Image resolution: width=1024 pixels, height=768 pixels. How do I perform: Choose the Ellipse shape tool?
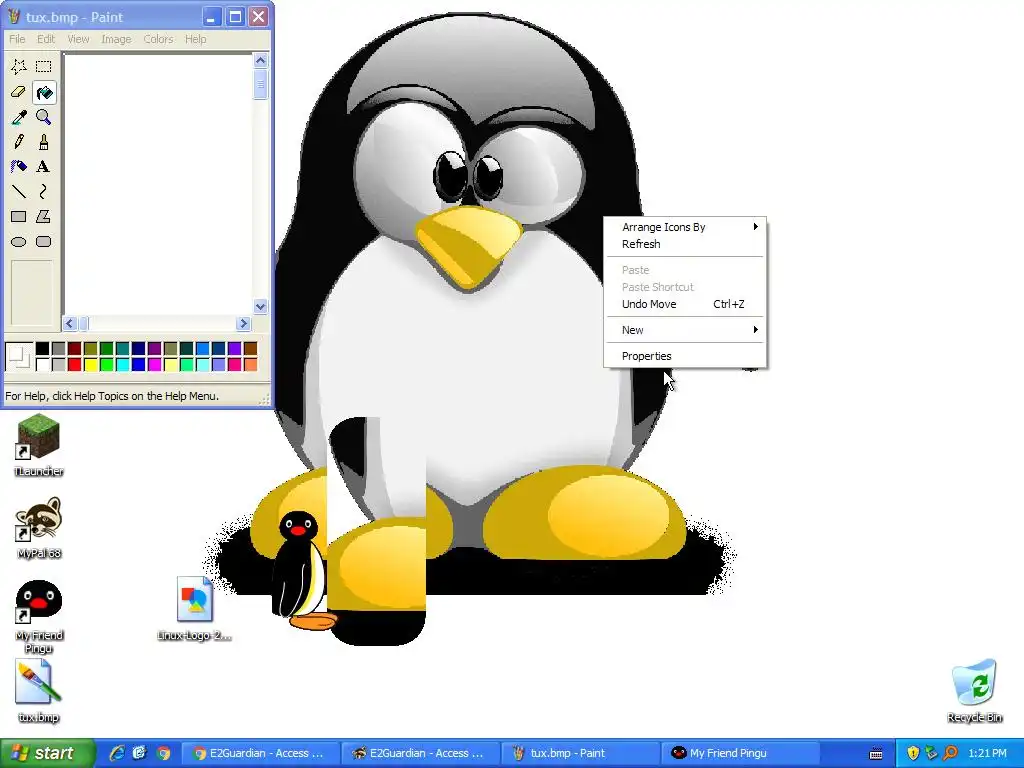pyautogui.click(x=19, y=242)
